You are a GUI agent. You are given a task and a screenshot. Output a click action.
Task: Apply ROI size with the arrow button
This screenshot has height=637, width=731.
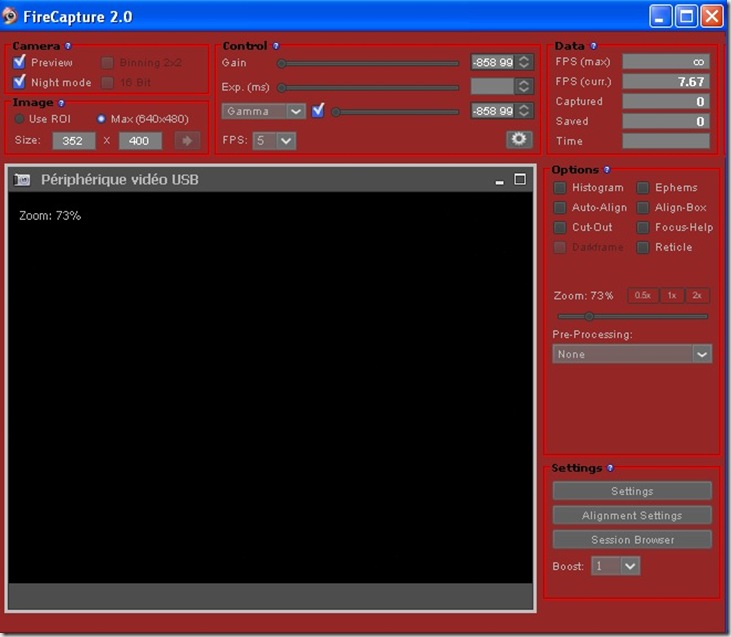(x=187, y=140)
